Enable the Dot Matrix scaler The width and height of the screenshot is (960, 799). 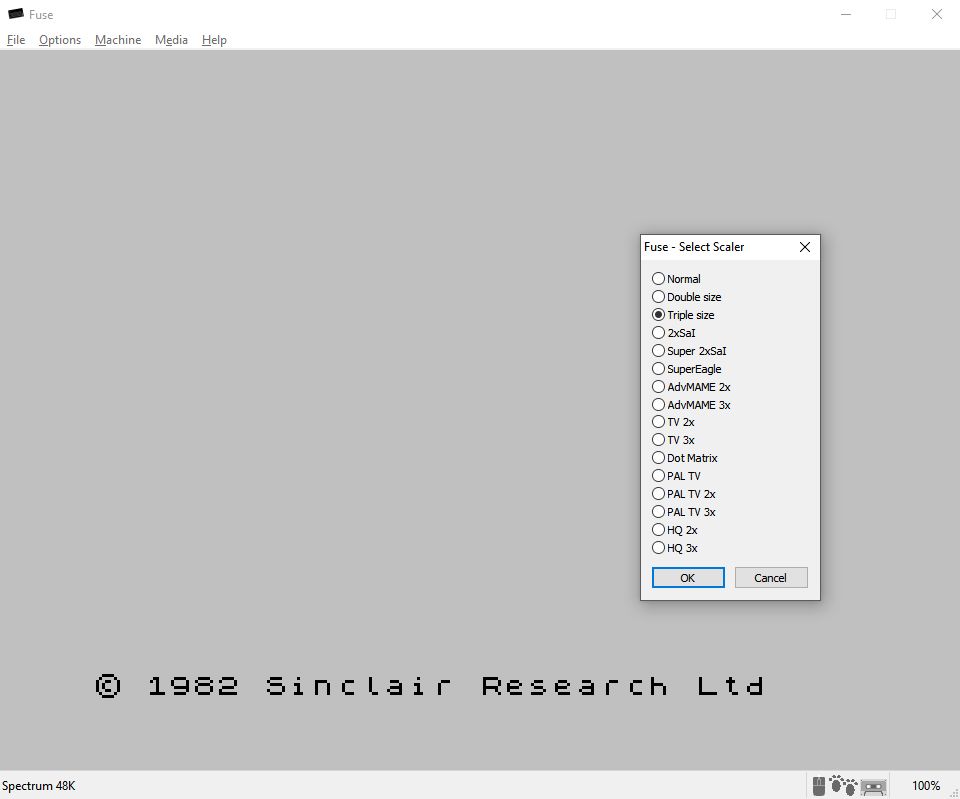click(x=658, y=457)
